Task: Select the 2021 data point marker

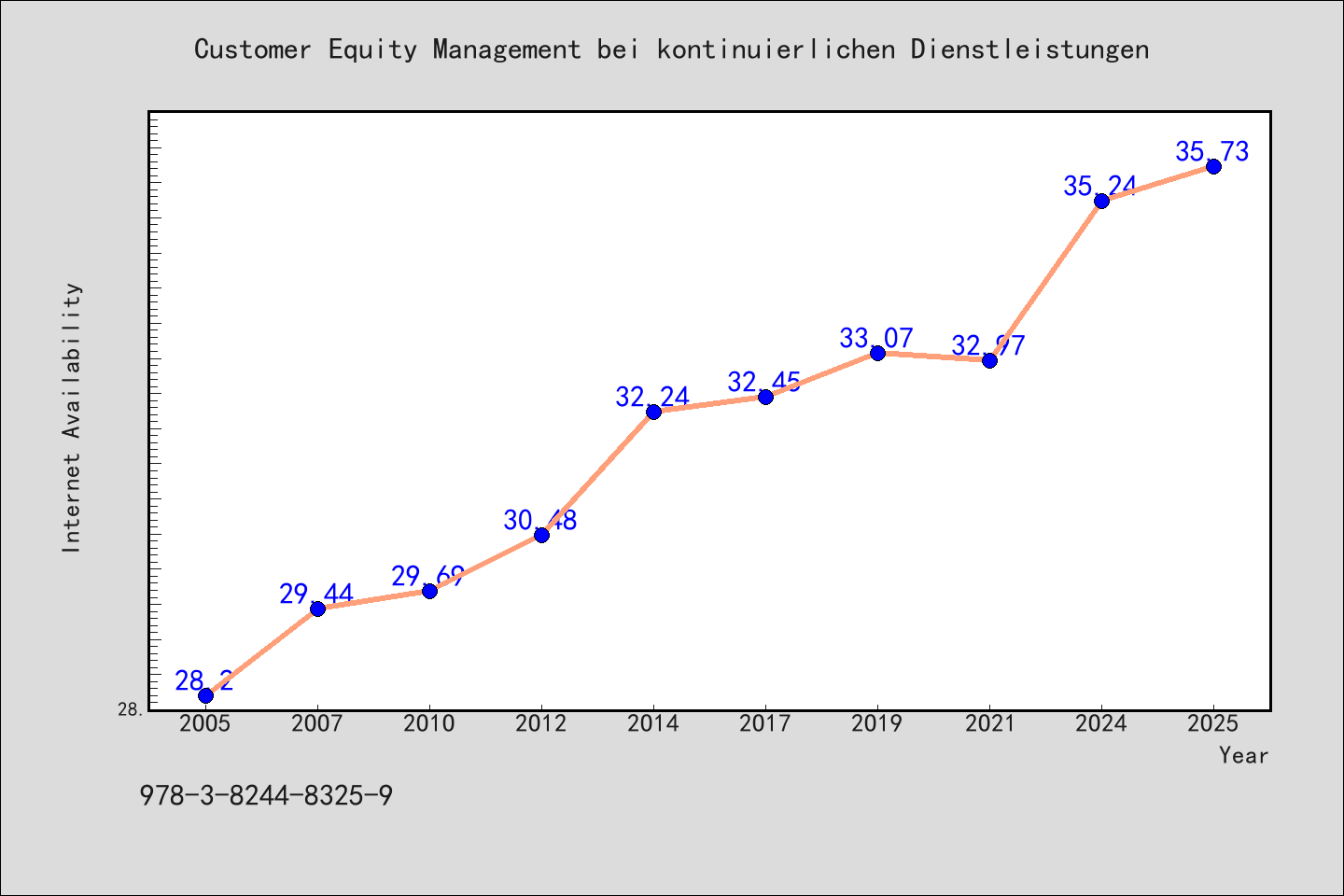Action: [989, 360]
